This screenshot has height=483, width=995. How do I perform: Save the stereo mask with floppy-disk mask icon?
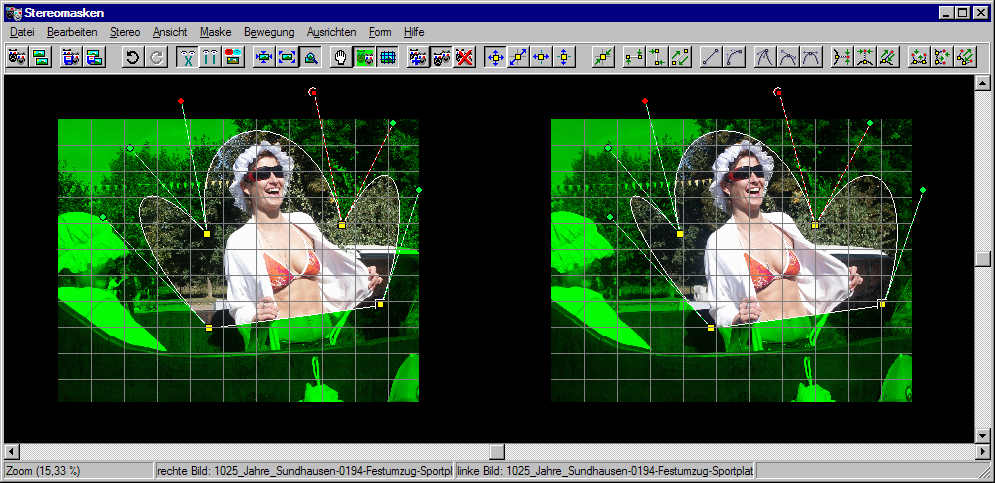pos(71,58)
